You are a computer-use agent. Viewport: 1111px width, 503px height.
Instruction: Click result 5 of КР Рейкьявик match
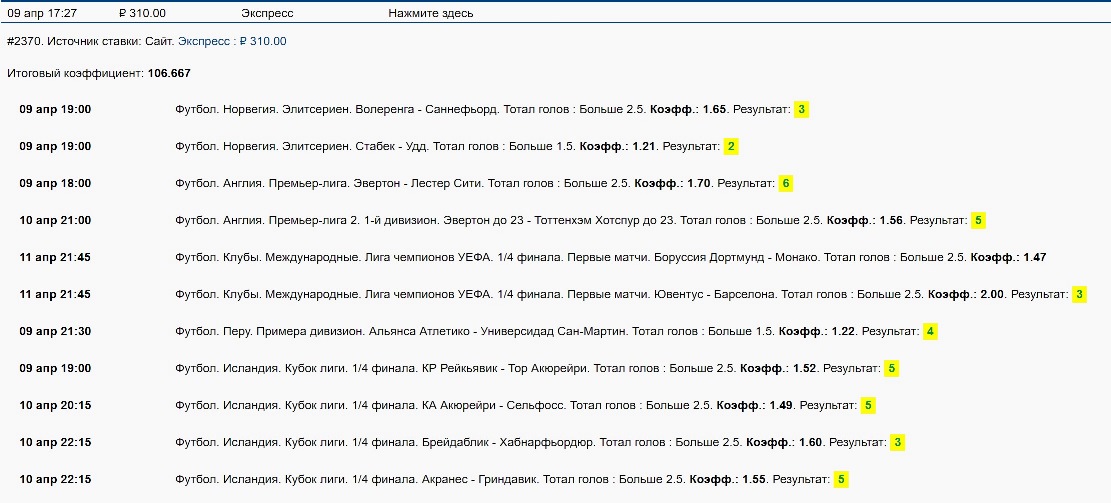[x=891, y=368]
